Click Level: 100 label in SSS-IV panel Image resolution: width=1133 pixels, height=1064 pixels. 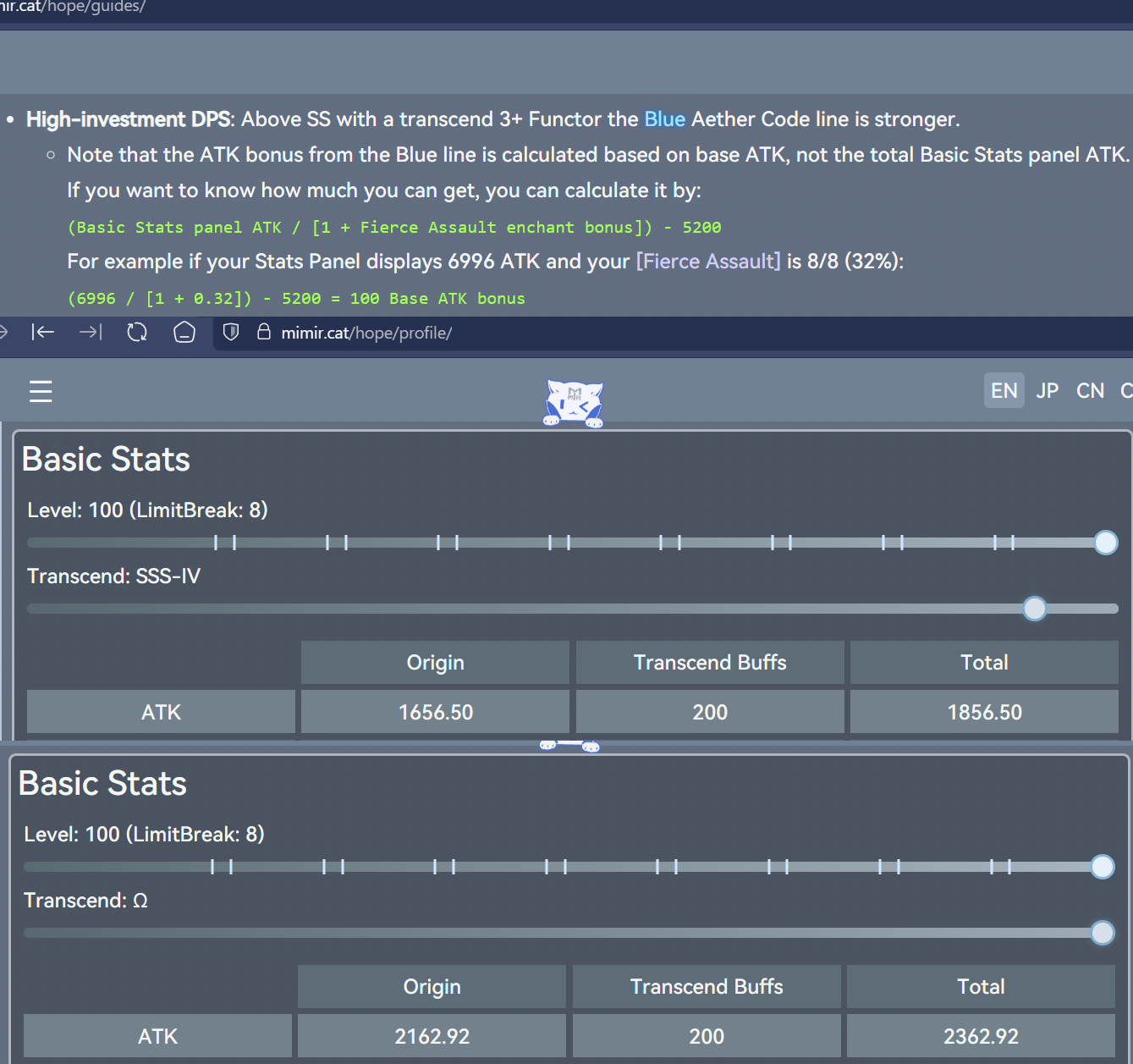click(147, 510)
